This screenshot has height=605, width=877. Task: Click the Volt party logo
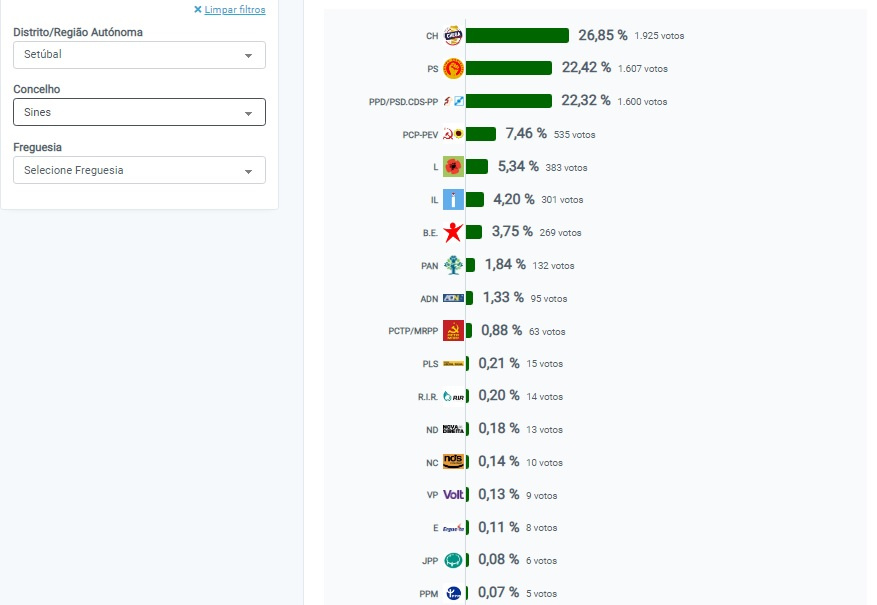(453, 495)
